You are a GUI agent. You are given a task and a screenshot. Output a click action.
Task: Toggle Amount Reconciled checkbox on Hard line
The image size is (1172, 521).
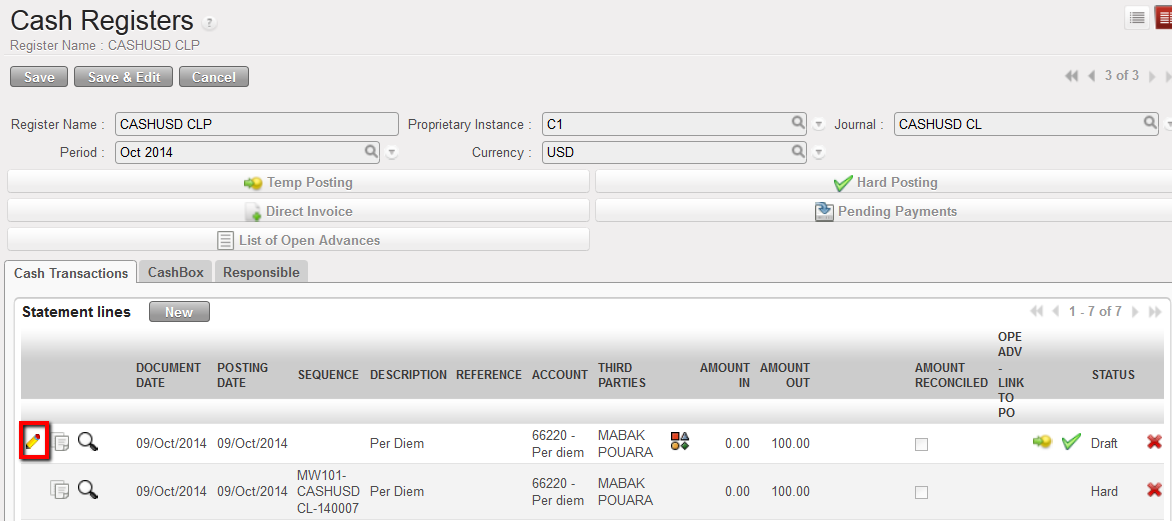(x=921, y=492)
